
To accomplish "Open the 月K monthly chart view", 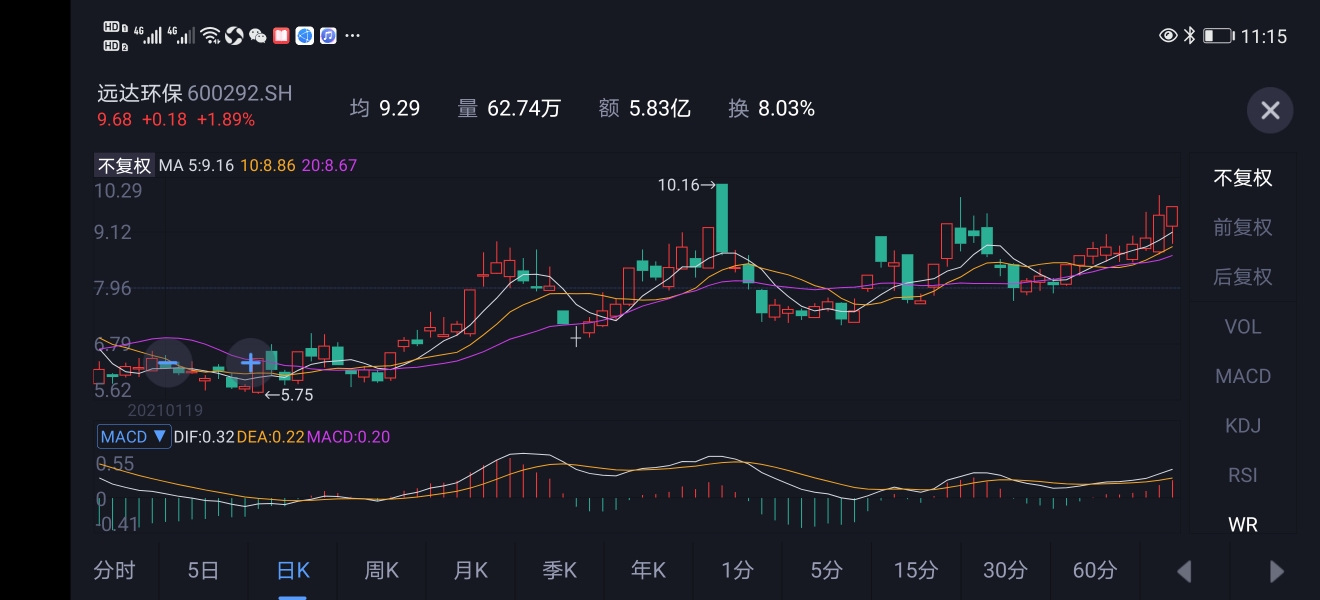I will 470,570.
